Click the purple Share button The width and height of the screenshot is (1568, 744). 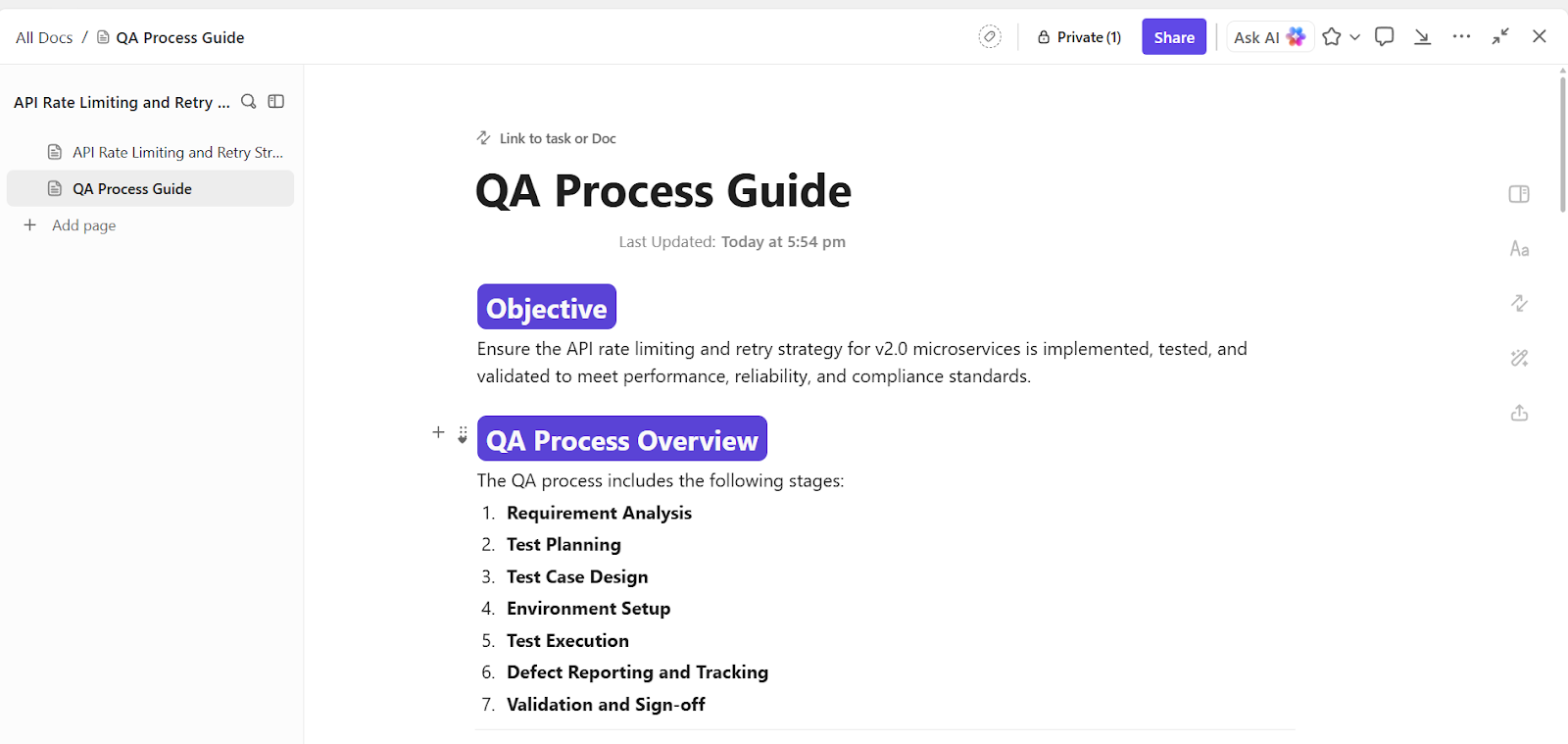tap(1174, 37)
